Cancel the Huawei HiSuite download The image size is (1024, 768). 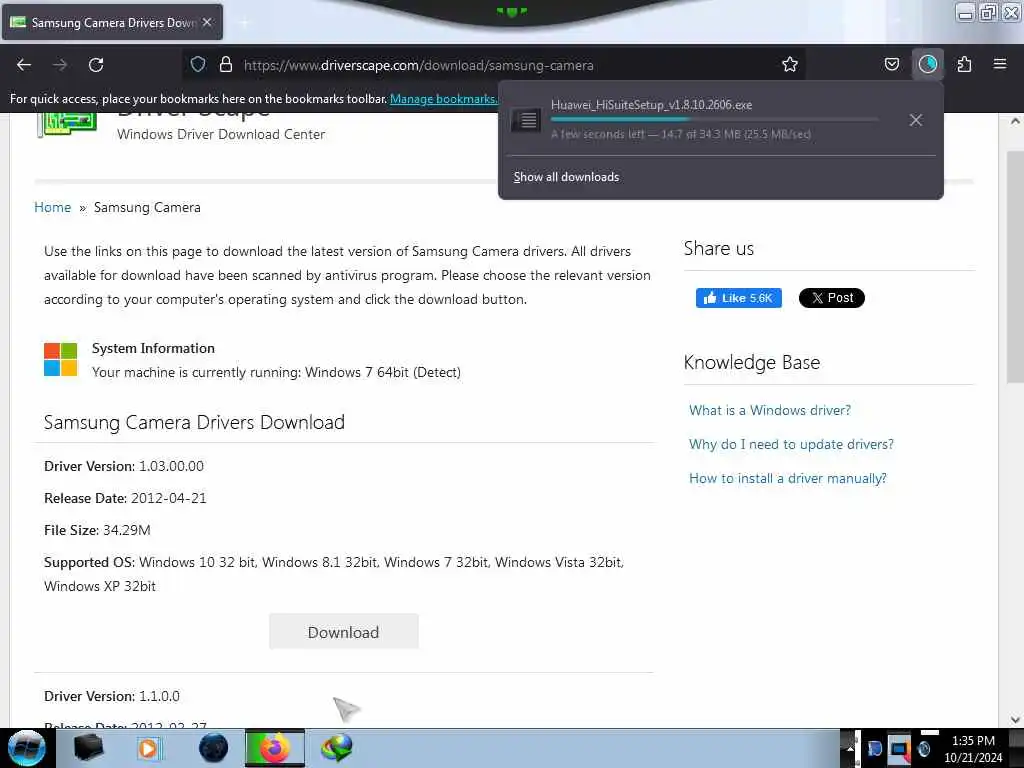pyautogui.click(x=916, y=120)
